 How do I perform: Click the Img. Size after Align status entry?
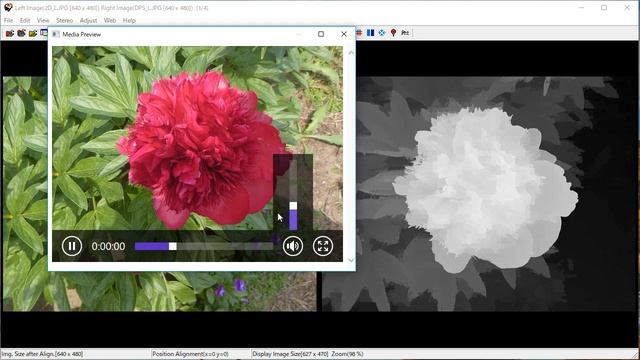click(x=42, y=354)
